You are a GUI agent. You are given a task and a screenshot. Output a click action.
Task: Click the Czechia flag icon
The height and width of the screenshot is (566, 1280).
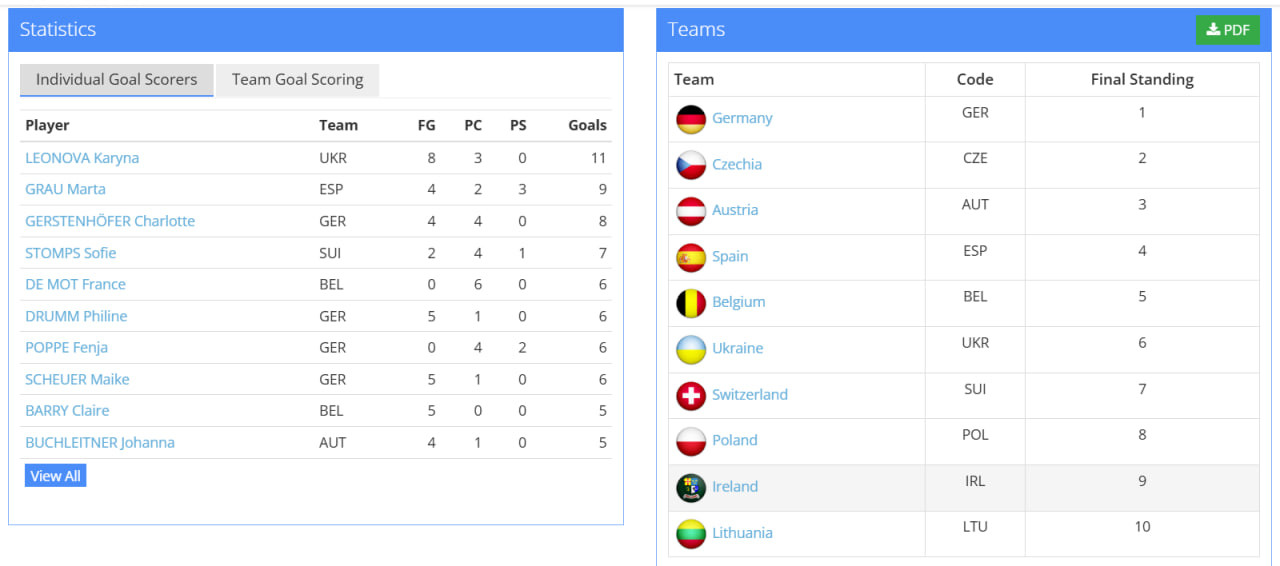click(691, 165)
